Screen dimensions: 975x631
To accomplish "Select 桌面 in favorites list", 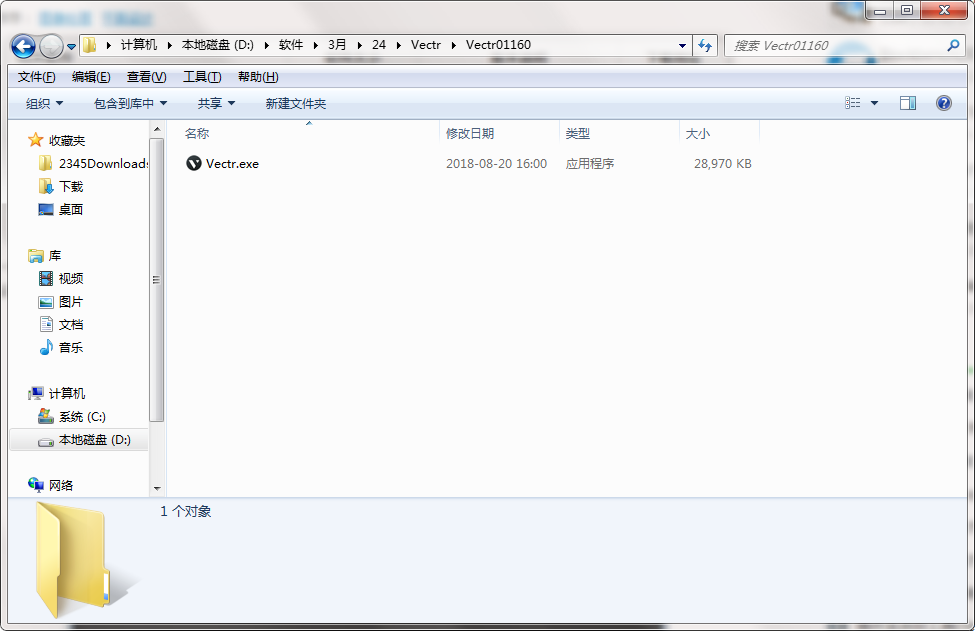I will 70,210.
